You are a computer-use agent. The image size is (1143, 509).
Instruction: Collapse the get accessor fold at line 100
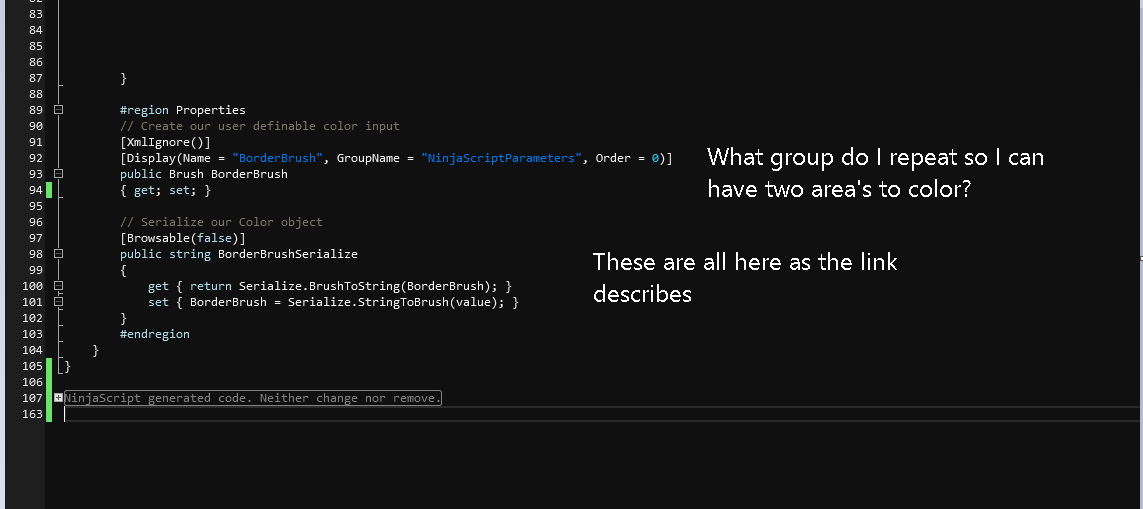[x=59, y=286]
